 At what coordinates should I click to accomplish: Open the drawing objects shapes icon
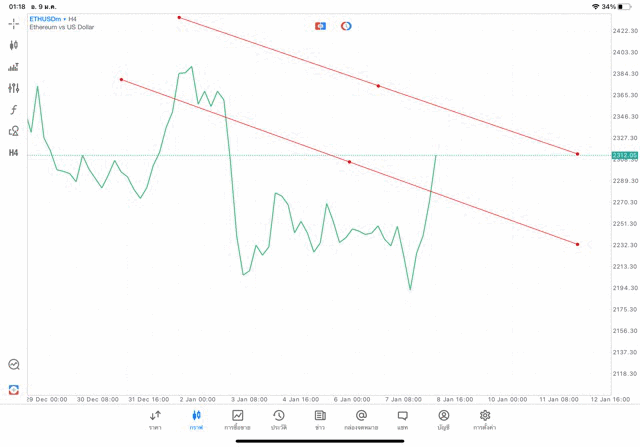(14, 131)
